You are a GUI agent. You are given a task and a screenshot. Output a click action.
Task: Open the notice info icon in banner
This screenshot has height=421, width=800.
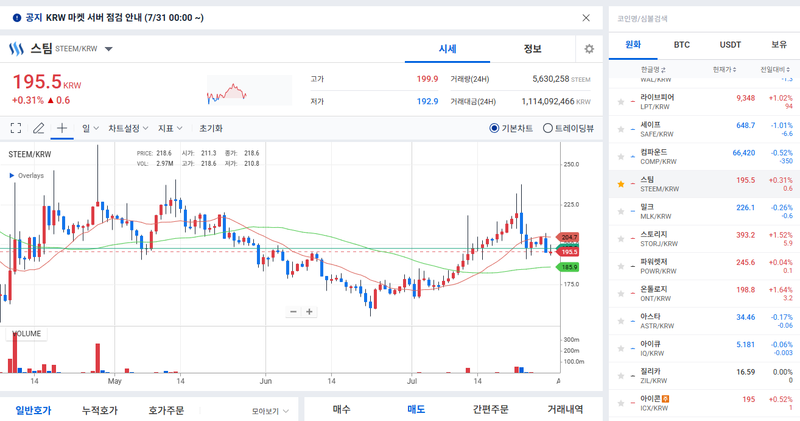17,18
